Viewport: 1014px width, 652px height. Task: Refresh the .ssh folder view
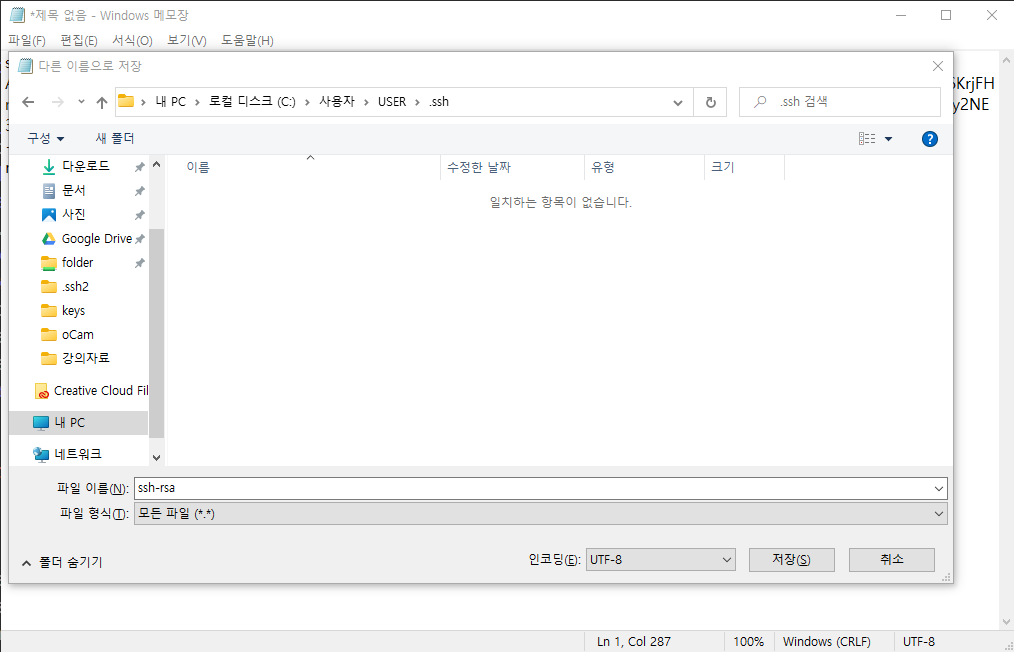click(x=710, y=102)
